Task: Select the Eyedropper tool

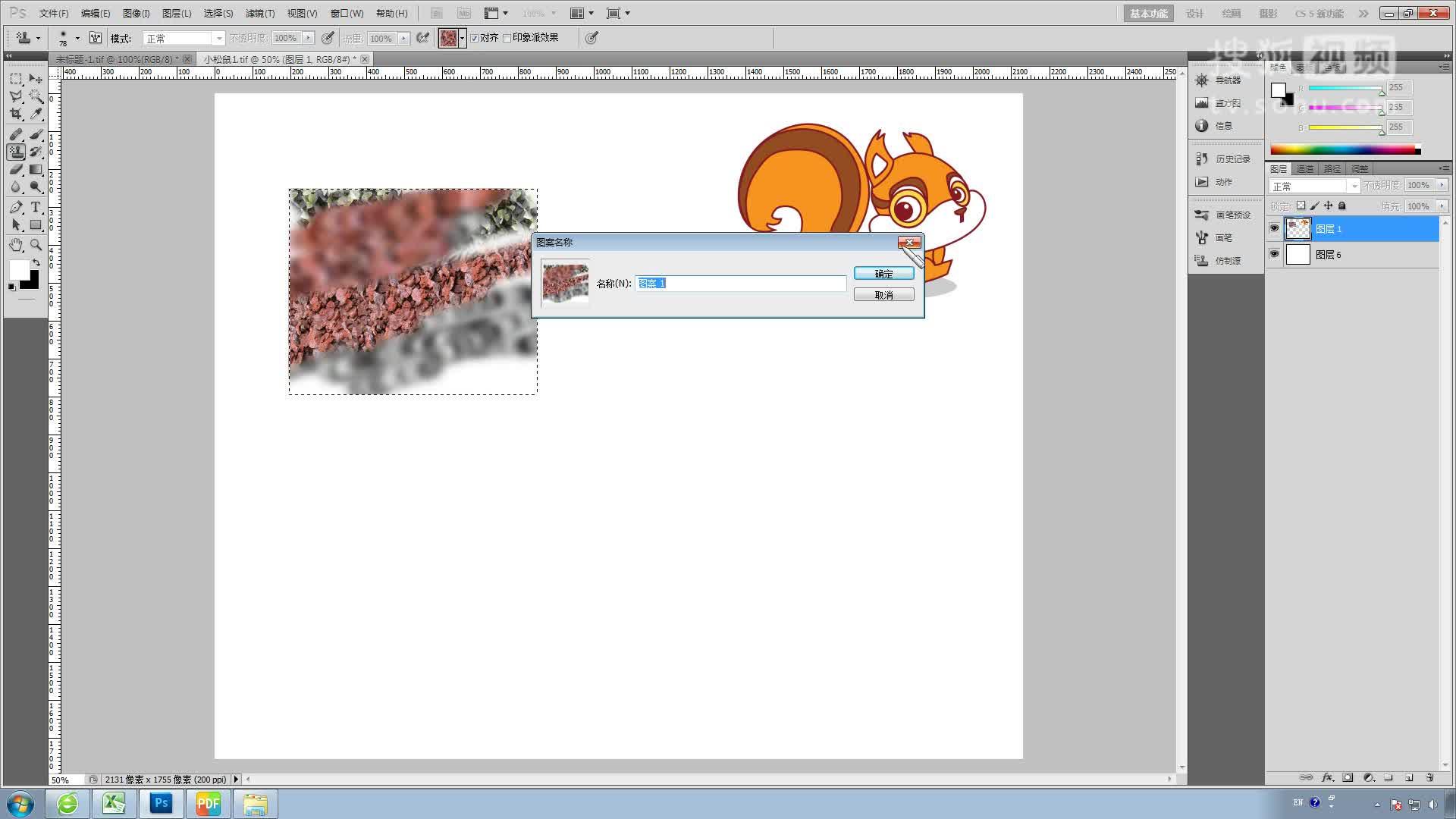Action: pos(36,115)
